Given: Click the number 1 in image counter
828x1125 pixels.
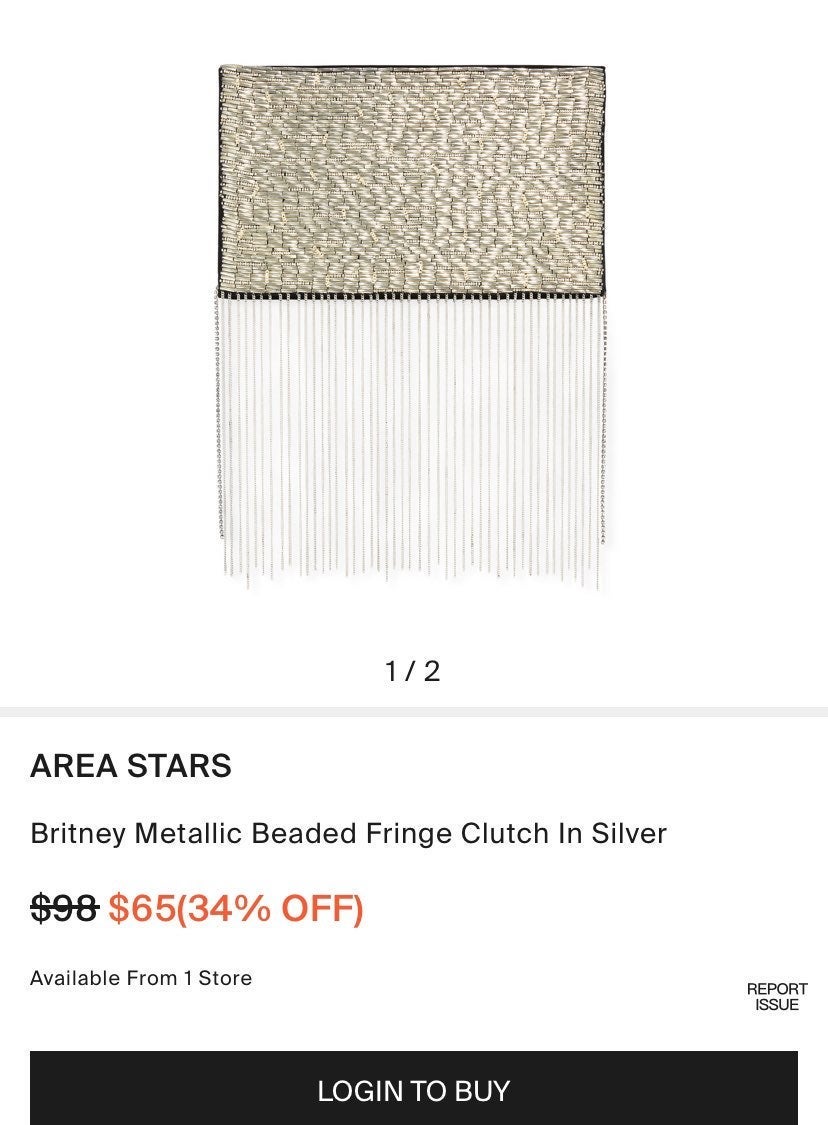Looking at the screenshot, I should (x=391, y=672).
